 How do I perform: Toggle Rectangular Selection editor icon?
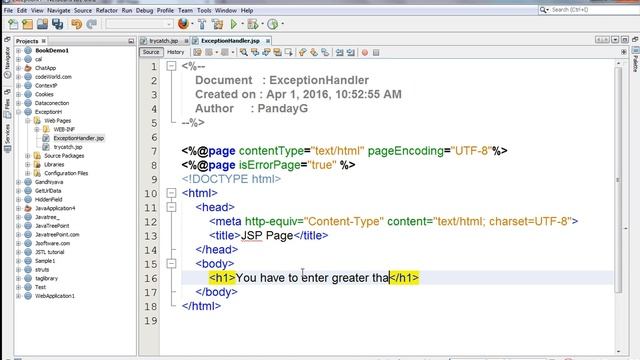coord(289,52)
